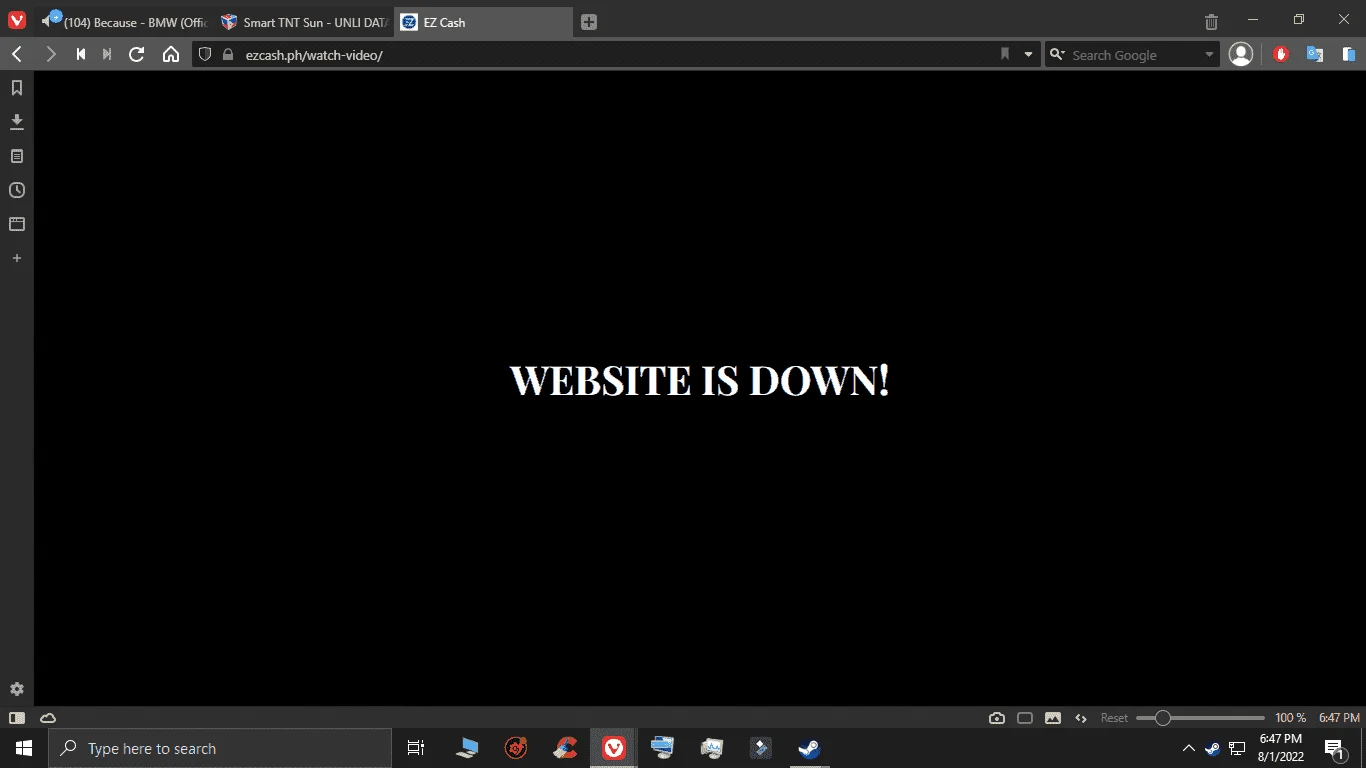
Task: Click the address bar with ezcash.ph URL
Action: [x=616, y=55]
